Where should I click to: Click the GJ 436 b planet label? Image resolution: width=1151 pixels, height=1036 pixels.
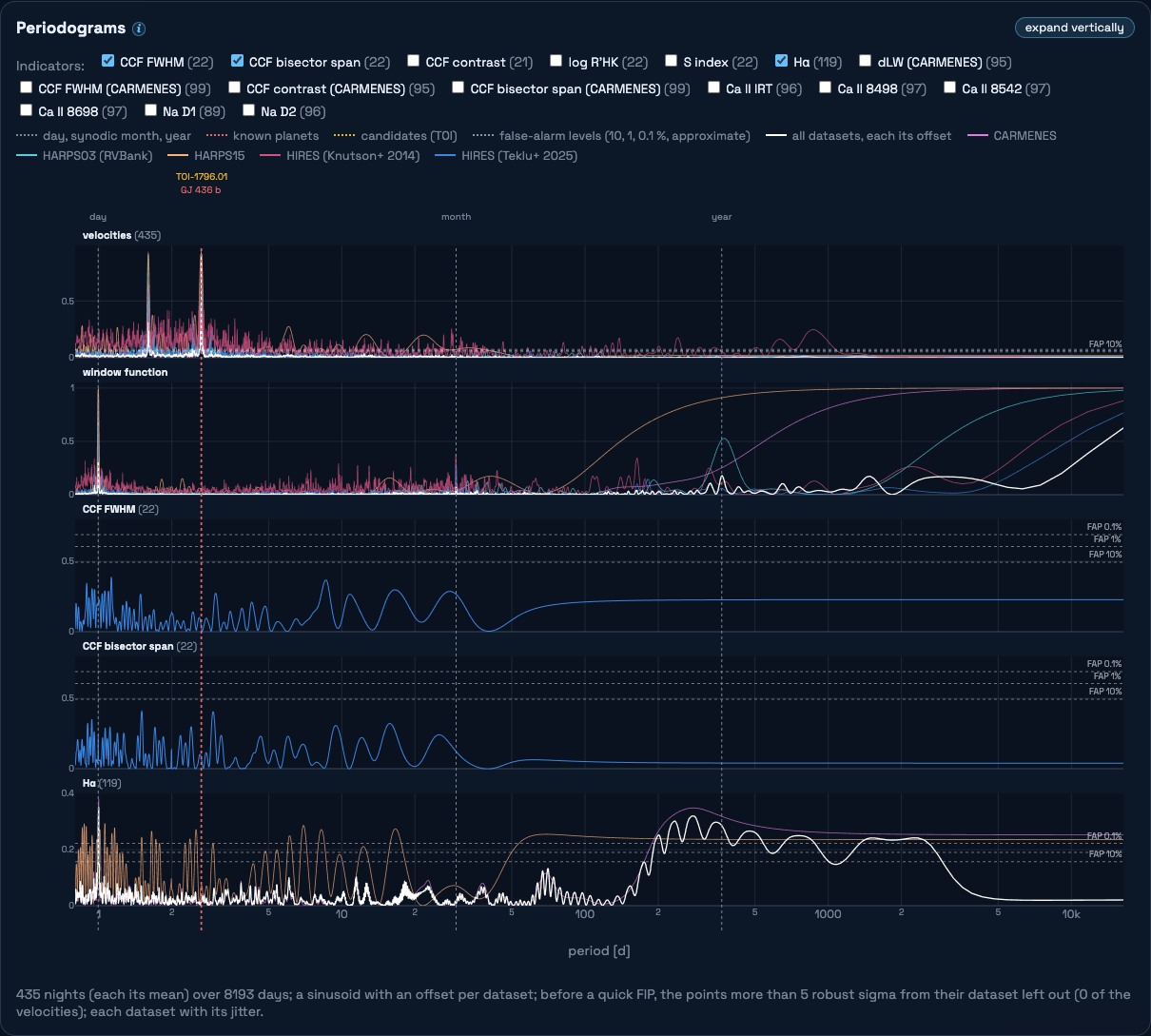[201, 190]
